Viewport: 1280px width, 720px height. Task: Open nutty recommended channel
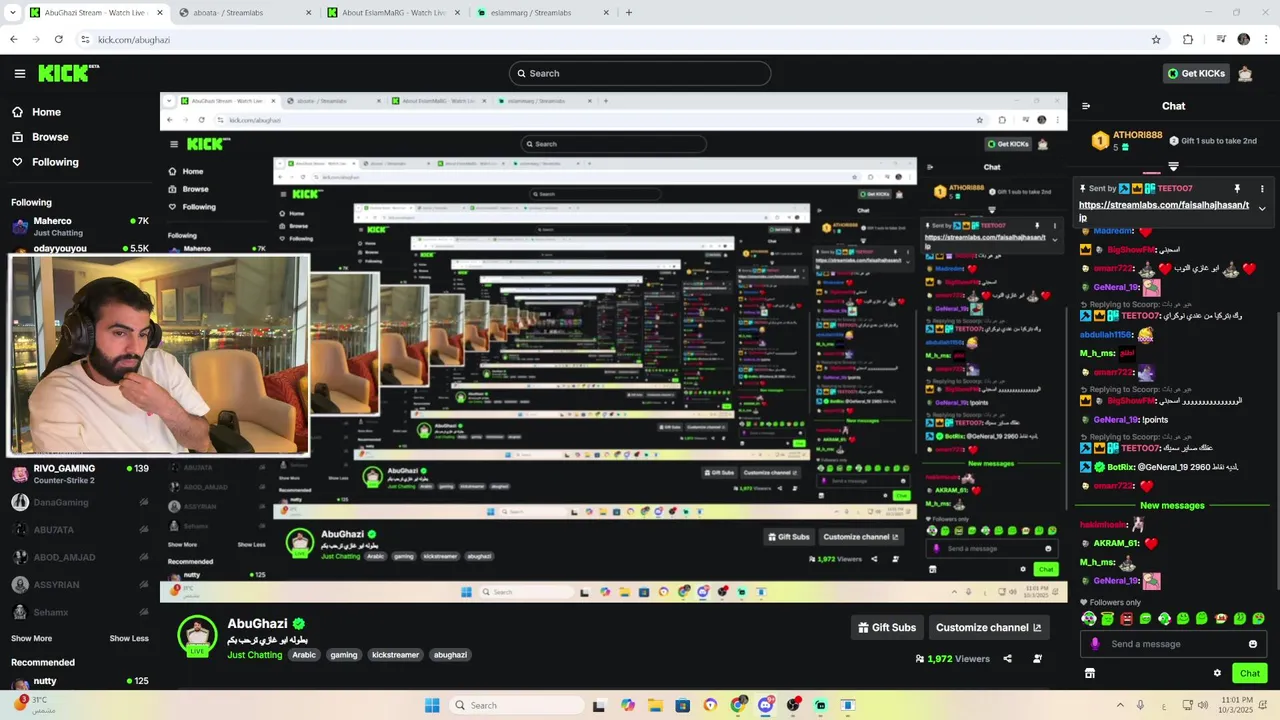(x=80, y=683)
